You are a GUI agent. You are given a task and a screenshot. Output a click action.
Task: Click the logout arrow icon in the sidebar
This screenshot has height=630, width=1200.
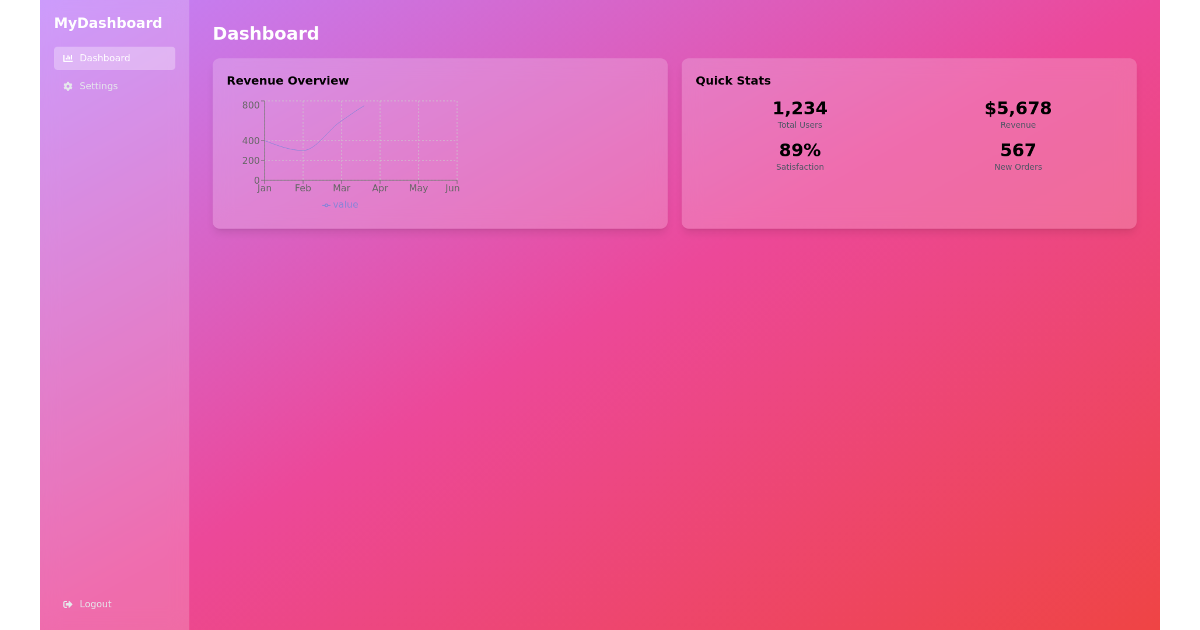coord(68,604)
